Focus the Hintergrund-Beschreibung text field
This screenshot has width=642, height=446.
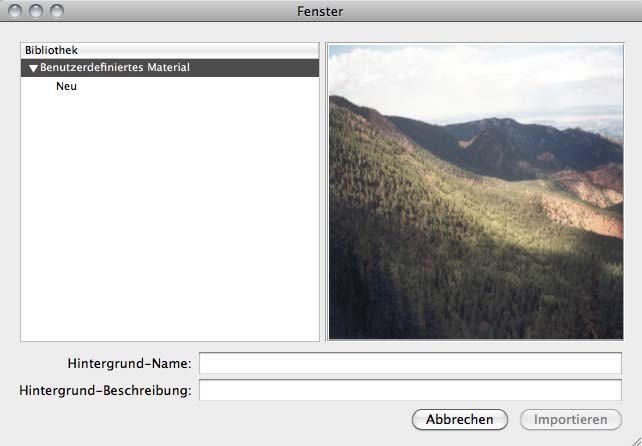coord(410,390)
